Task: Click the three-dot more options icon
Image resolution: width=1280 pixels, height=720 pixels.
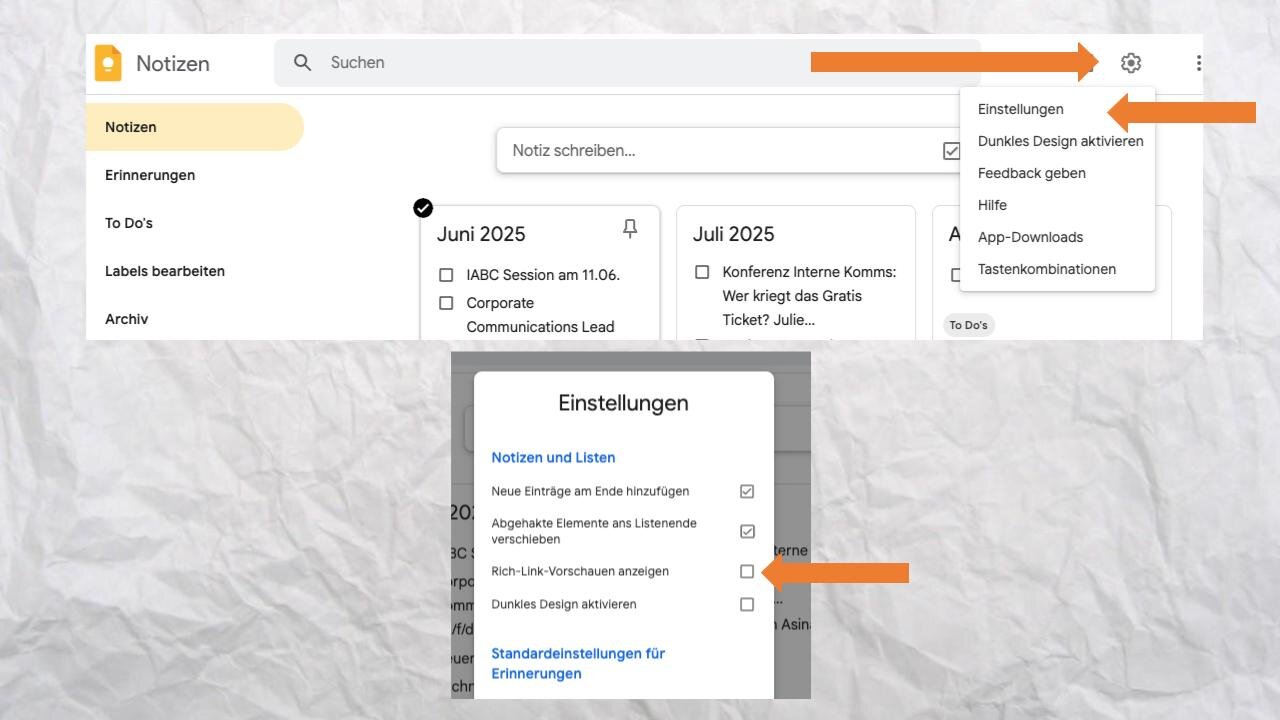Action: [x=1197, y=63]
